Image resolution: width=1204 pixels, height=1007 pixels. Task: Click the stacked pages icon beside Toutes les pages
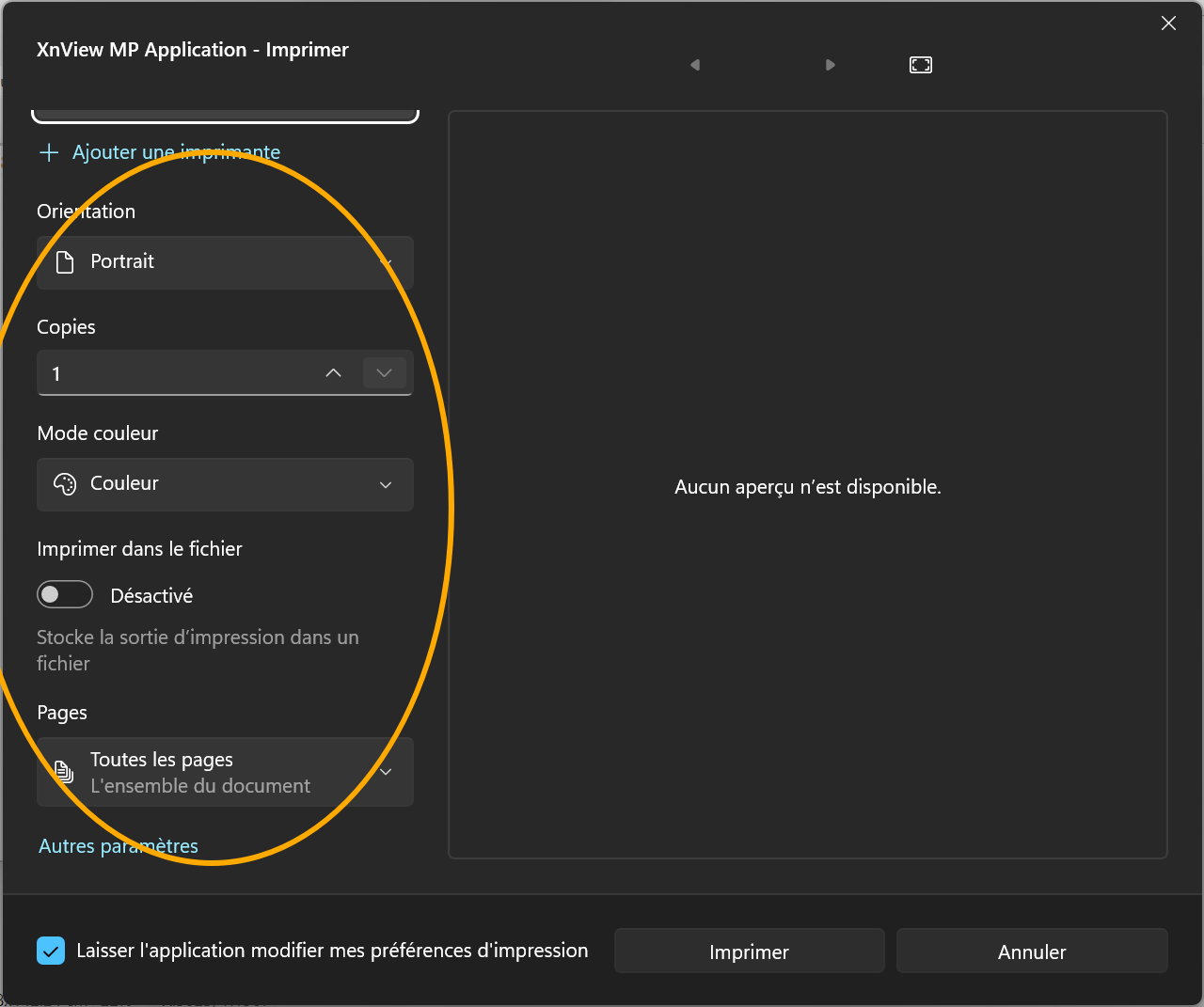tap(64, 772)
